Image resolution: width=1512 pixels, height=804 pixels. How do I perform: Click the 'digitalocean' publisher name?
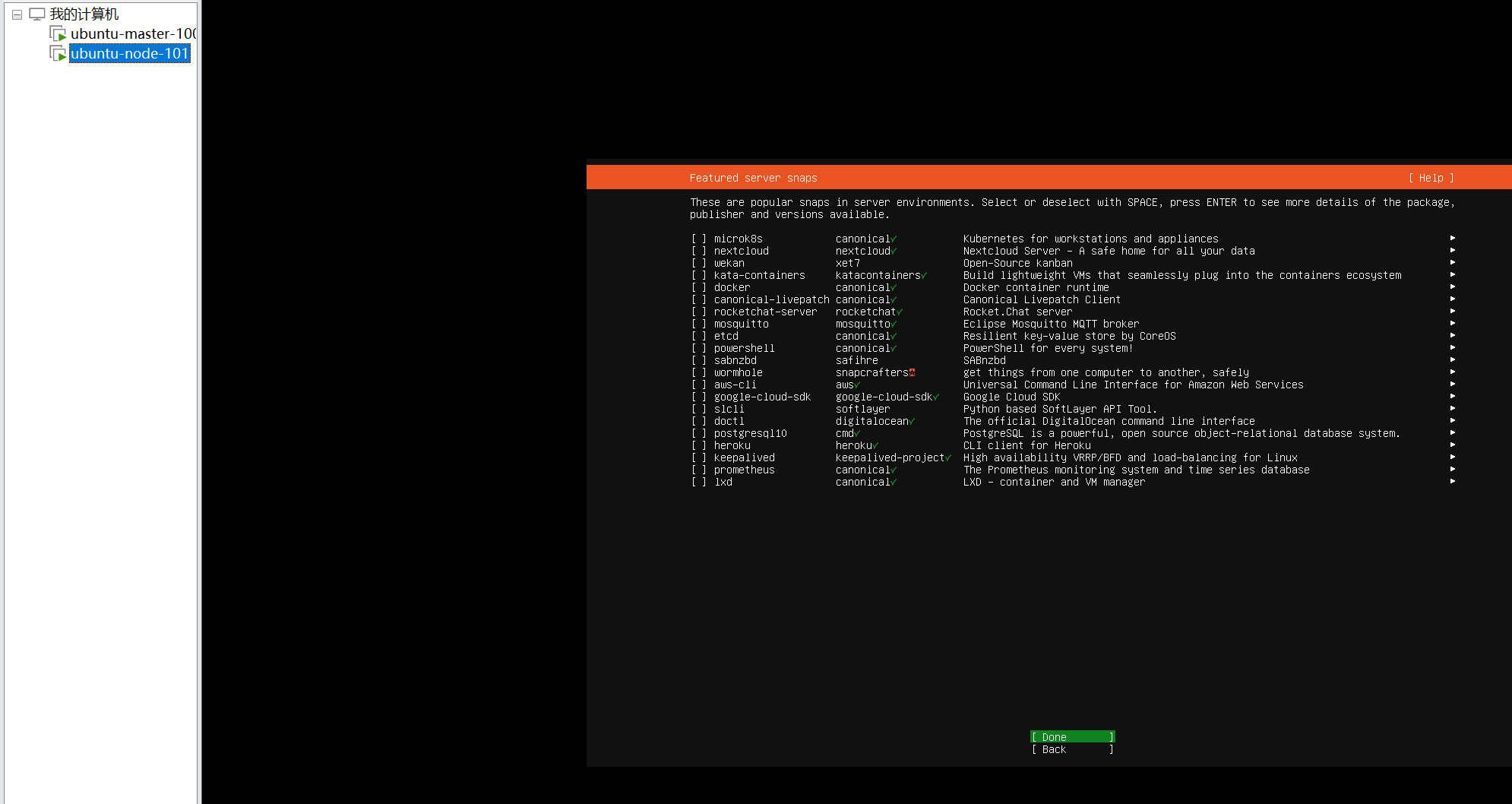[x=872, y=421]
